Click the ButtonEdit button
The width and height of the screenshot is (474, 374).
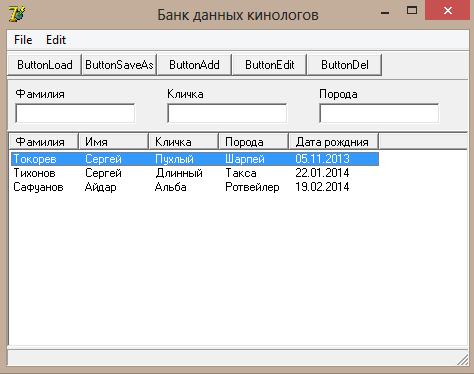point(270,65)
